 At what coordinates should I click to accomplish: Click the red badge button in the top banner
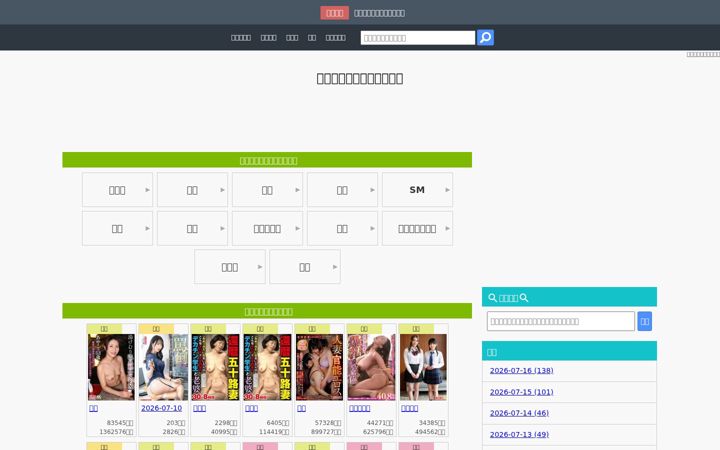[x=334, y=13]
